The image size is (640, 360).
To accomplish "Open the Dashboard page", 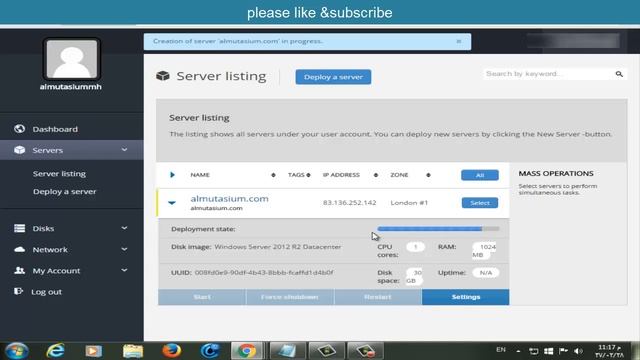I will click(55, 129).
